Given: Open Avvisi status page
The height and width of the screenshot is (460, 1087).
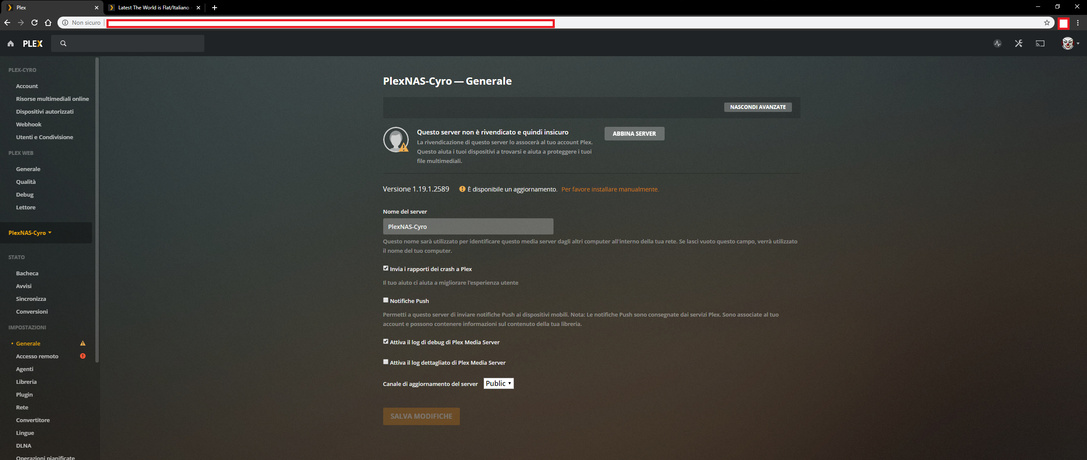Looking at the screenshot, I should coord(24,286).
